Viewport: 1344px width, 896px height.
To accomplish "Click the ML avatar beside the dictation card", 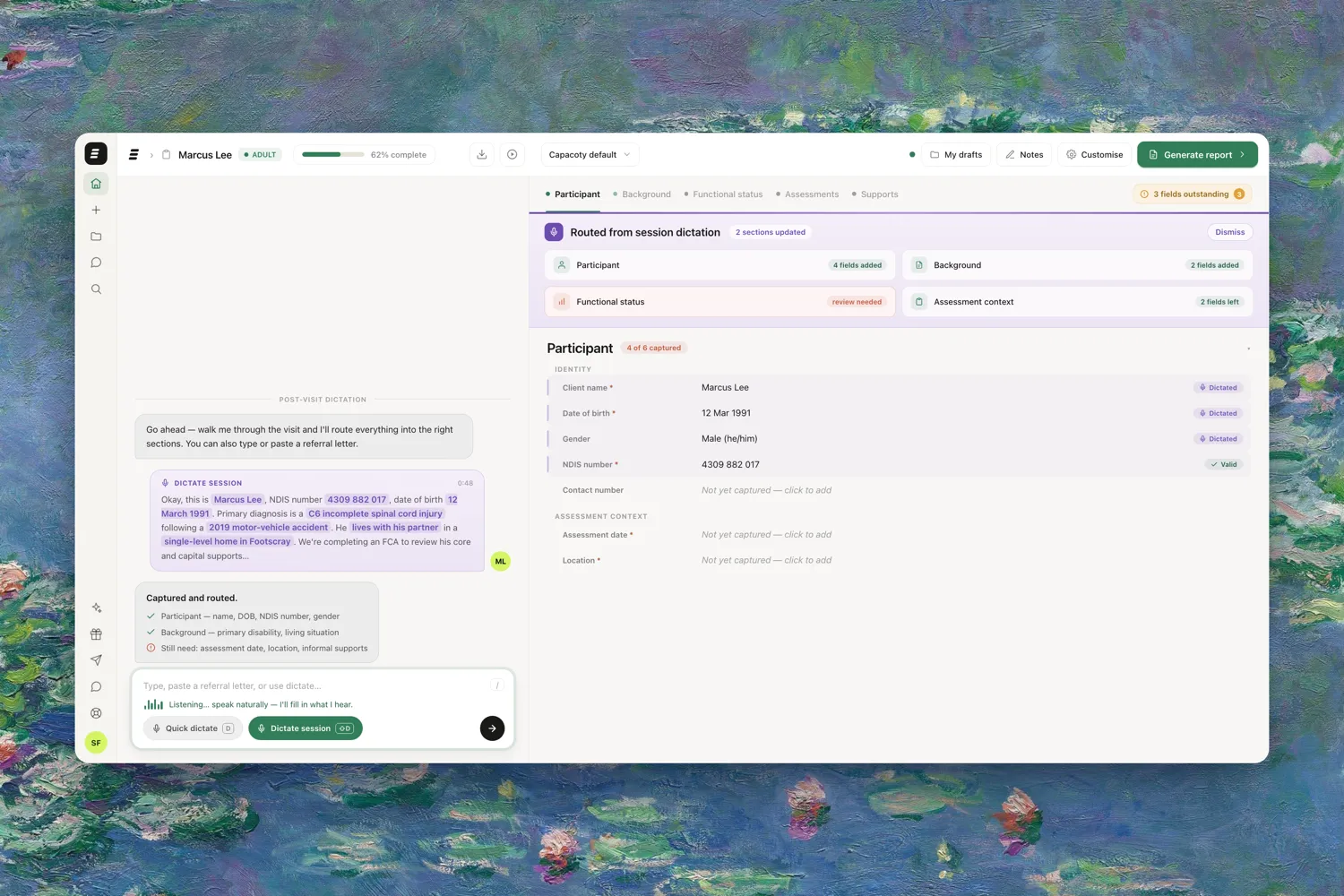I will pos(500,561).
